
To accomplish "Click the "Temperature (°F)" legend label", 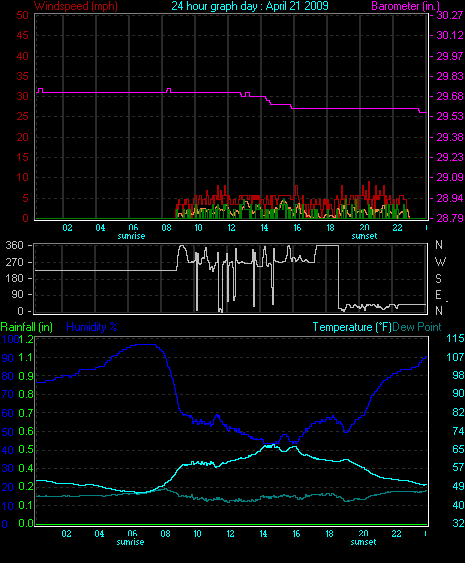I will coord(352,327).
